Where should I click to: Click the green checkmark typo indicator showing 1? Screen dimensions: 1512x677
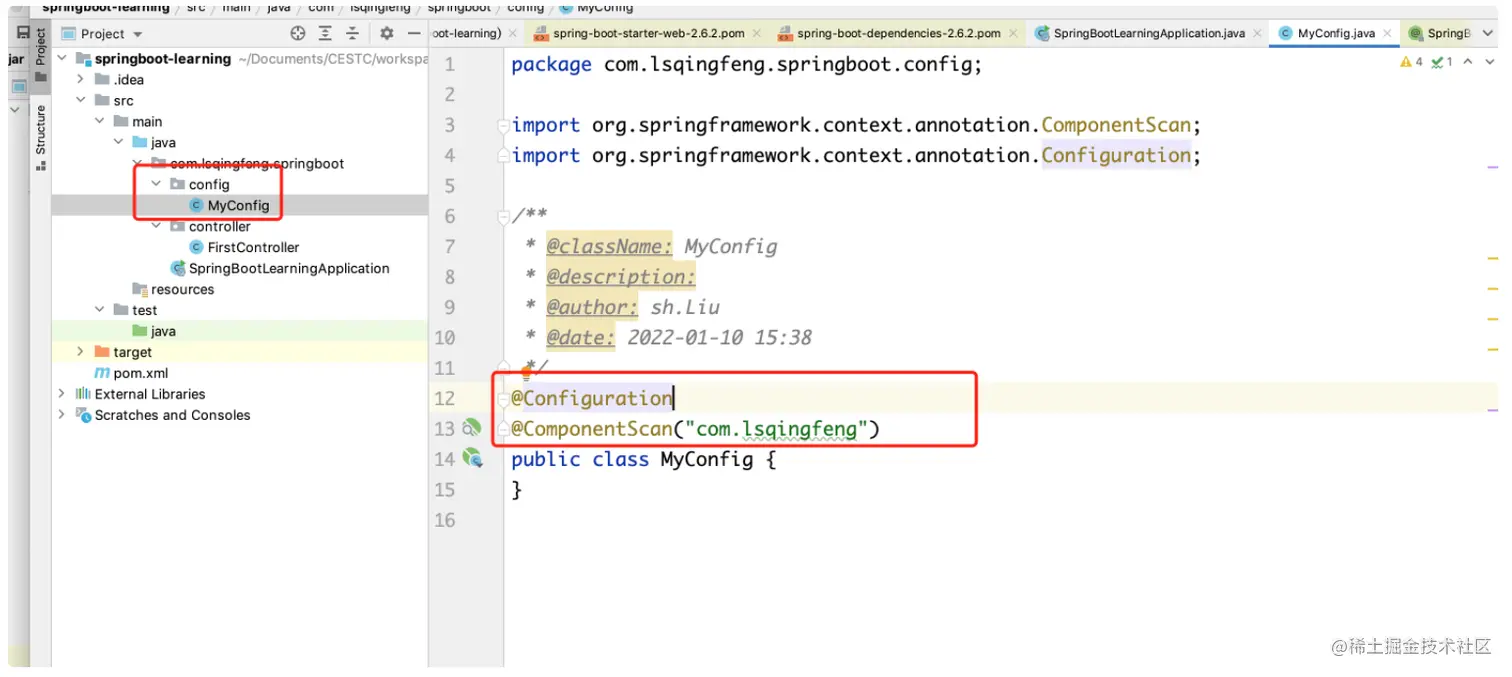click(1442, 62)
